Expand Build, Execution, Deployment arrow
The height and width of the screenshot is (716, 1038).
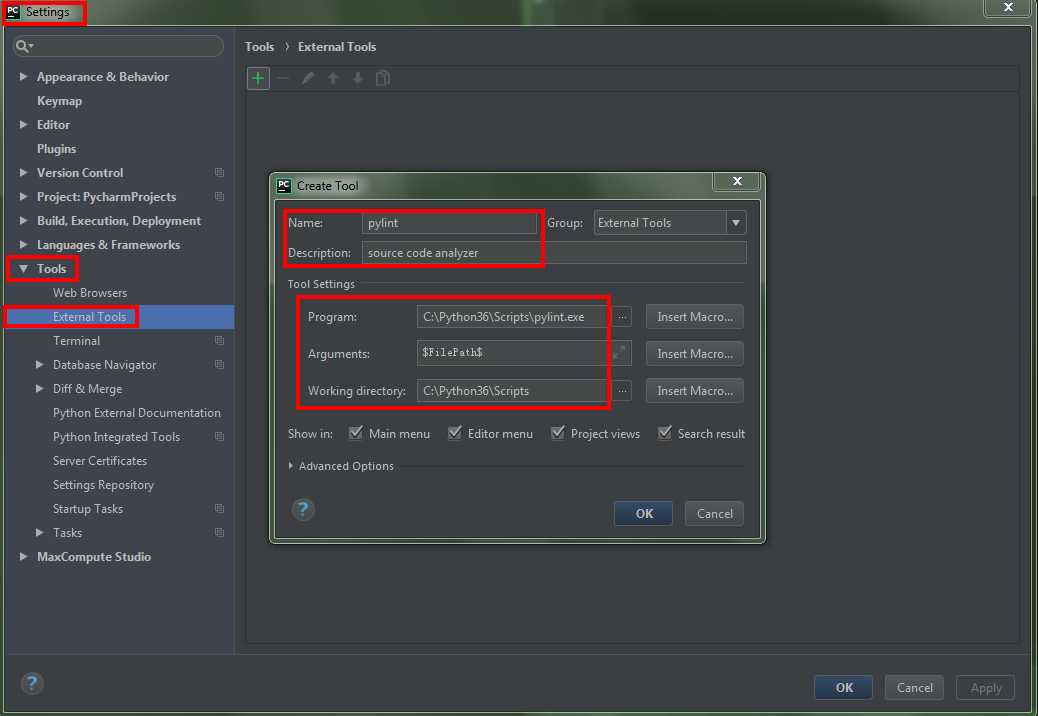(23, 220)
